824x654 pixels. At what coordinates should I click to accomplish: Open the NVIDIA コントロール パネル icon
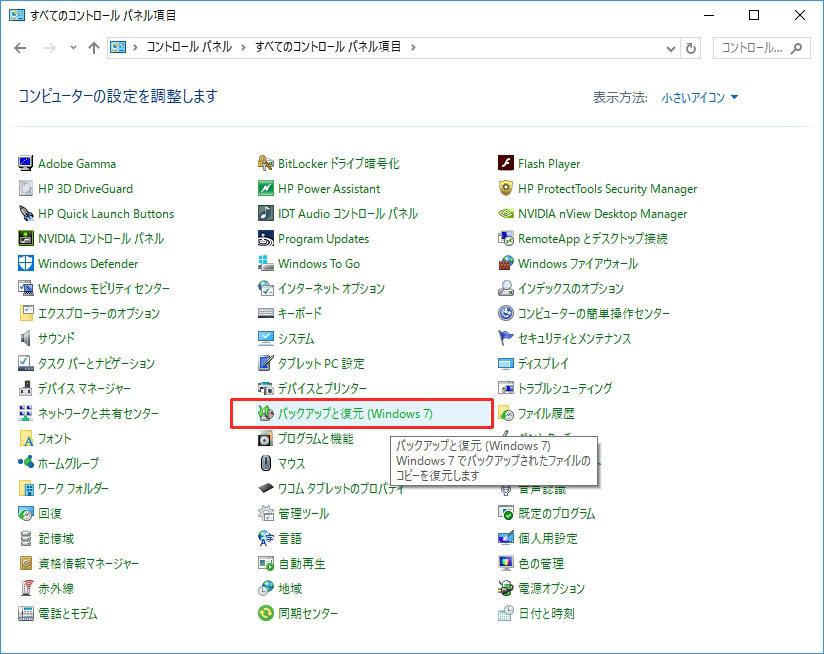(27, 239)
